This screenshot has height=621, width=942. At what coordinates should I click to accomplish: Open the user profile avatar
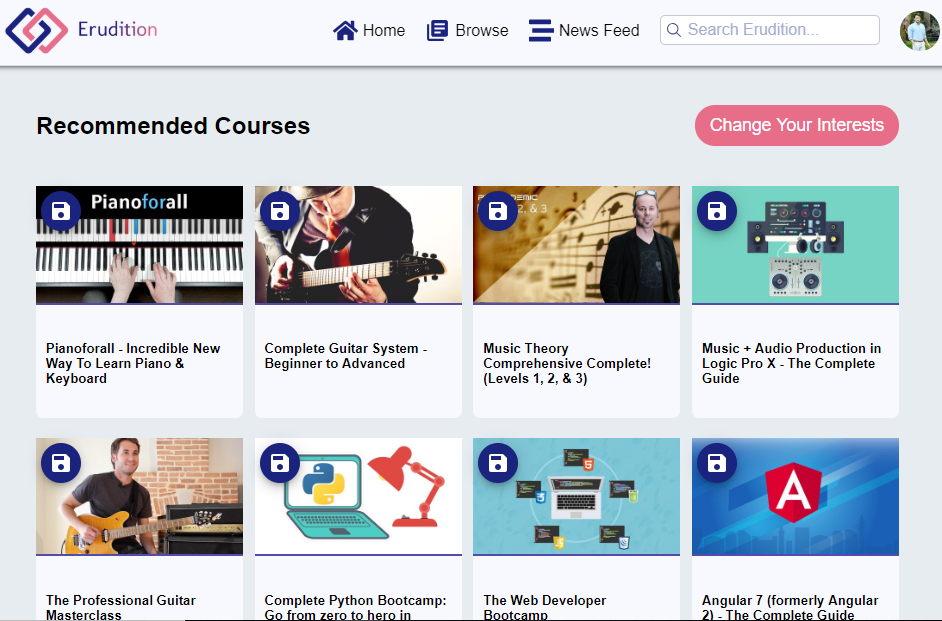pyautogui.click(x=920, y=31)
